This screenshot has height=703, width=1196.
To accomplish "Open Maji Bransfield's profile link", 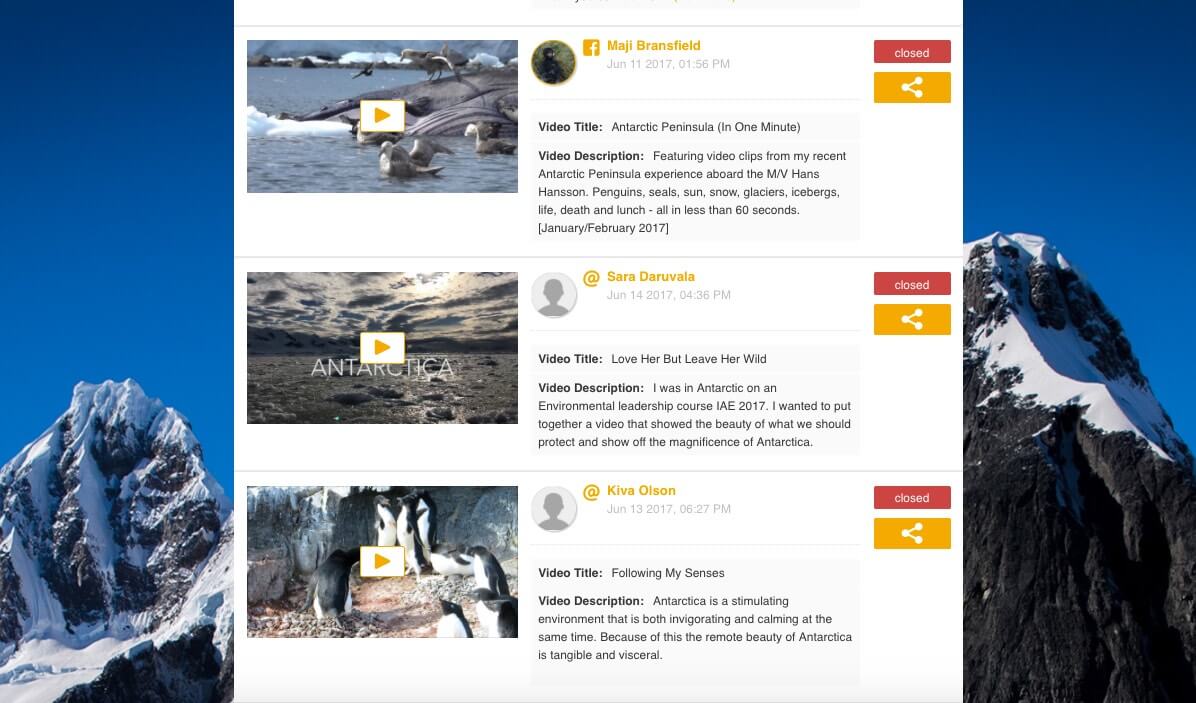I will tap(652, 45).
